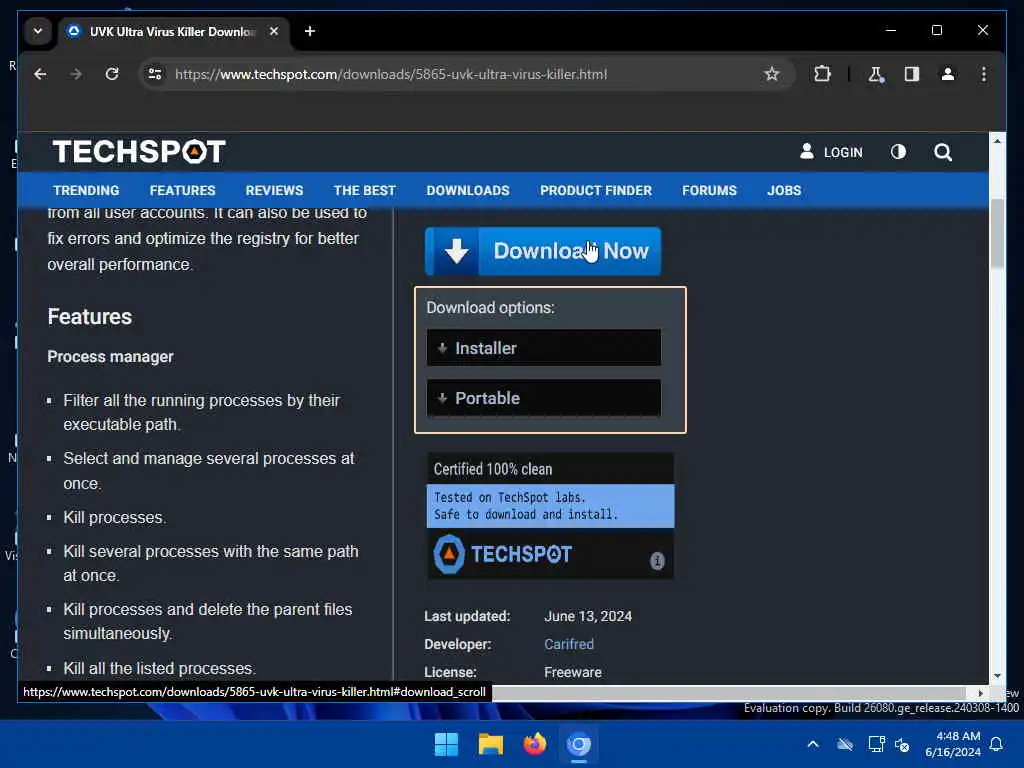Click the network display tray icon
Viewport: 1024px width, 768px height.
tap(876, 744)
